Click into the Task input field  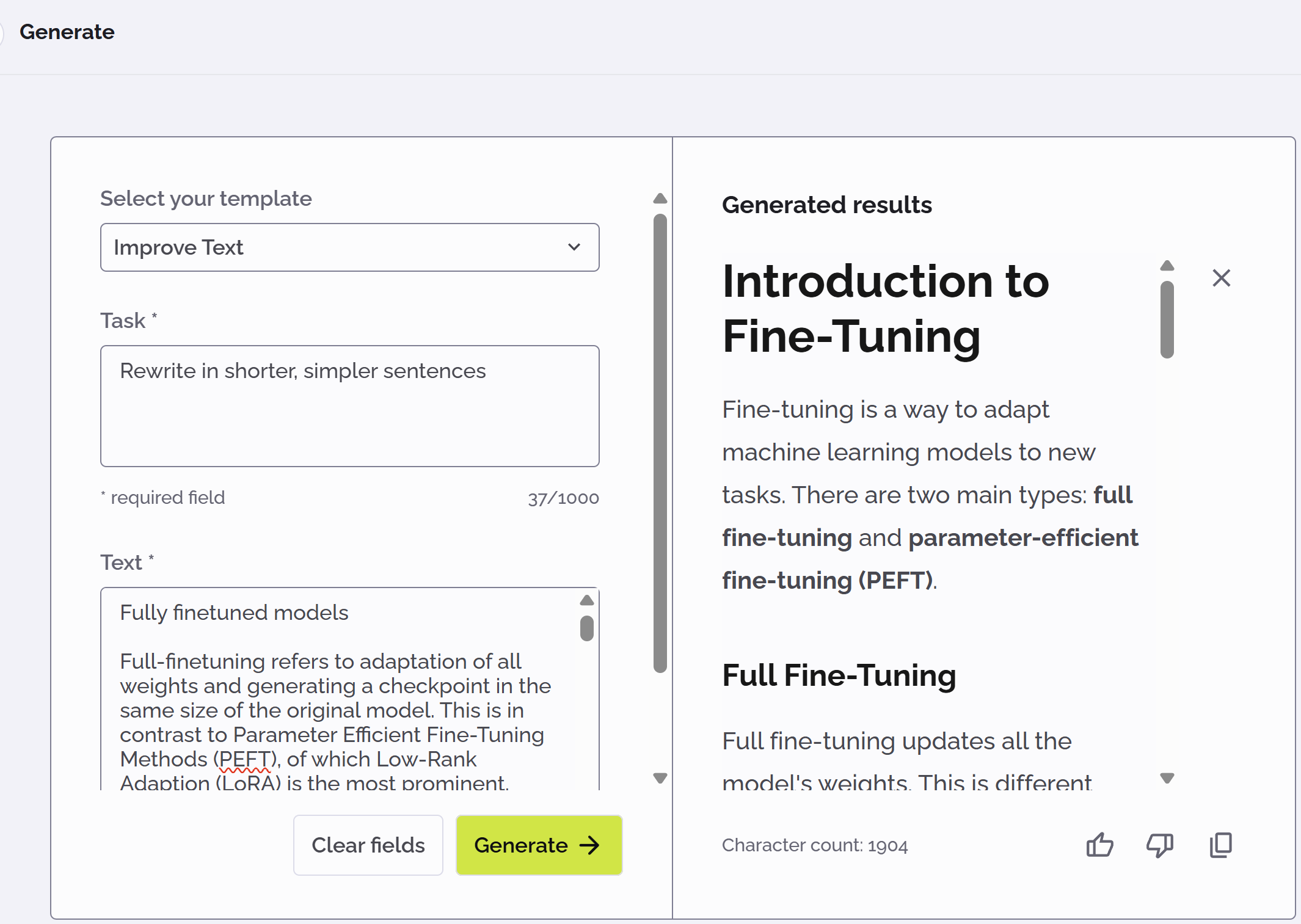click(349, 406)
